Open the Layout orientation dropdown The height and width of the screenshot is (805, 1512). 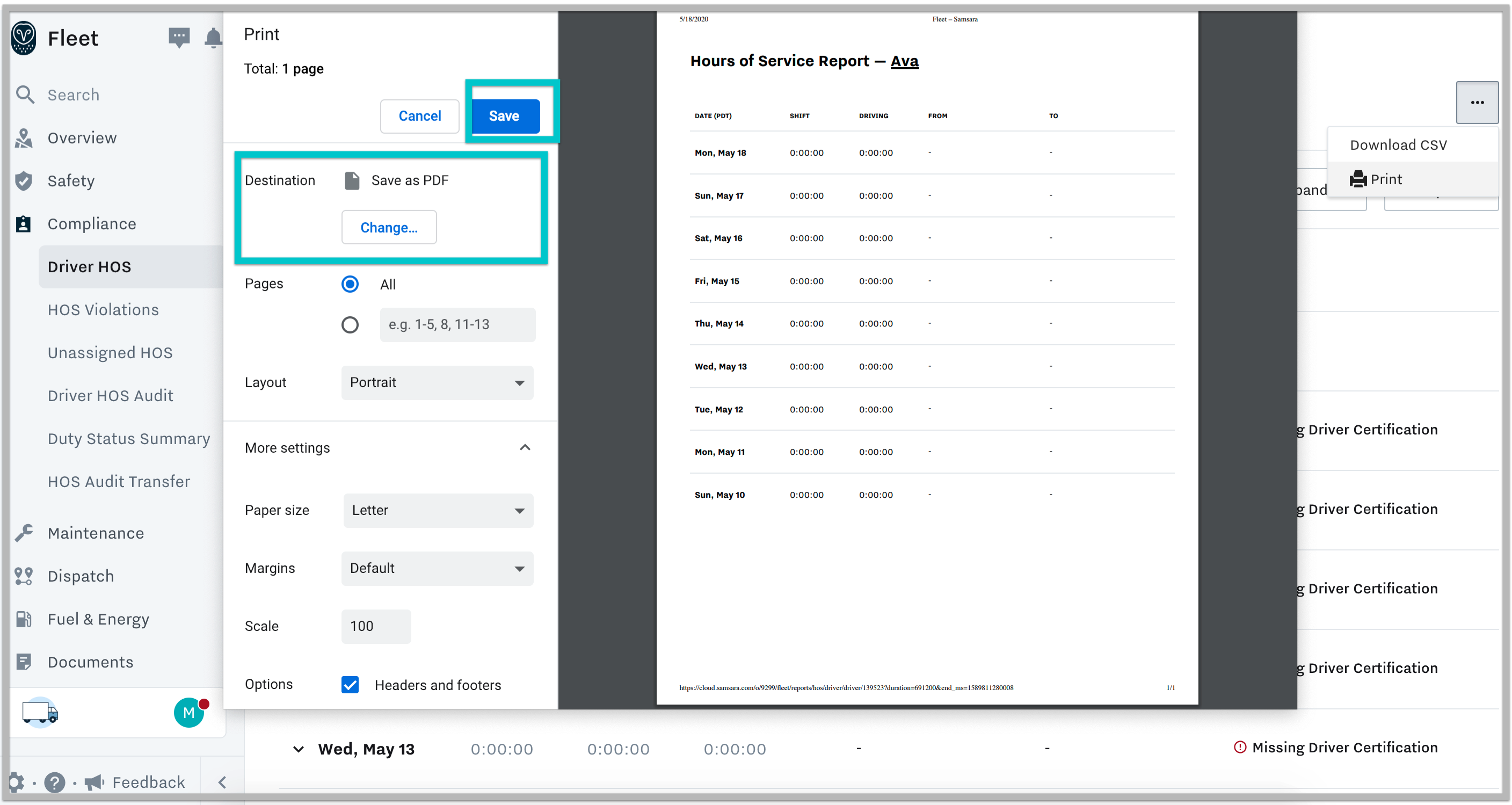tap(437, 383)
